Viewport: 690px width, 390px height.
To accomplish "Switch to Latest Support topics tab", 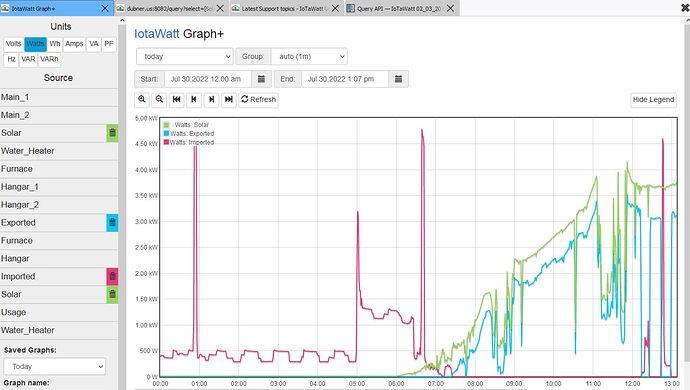I will click(282, 8).
